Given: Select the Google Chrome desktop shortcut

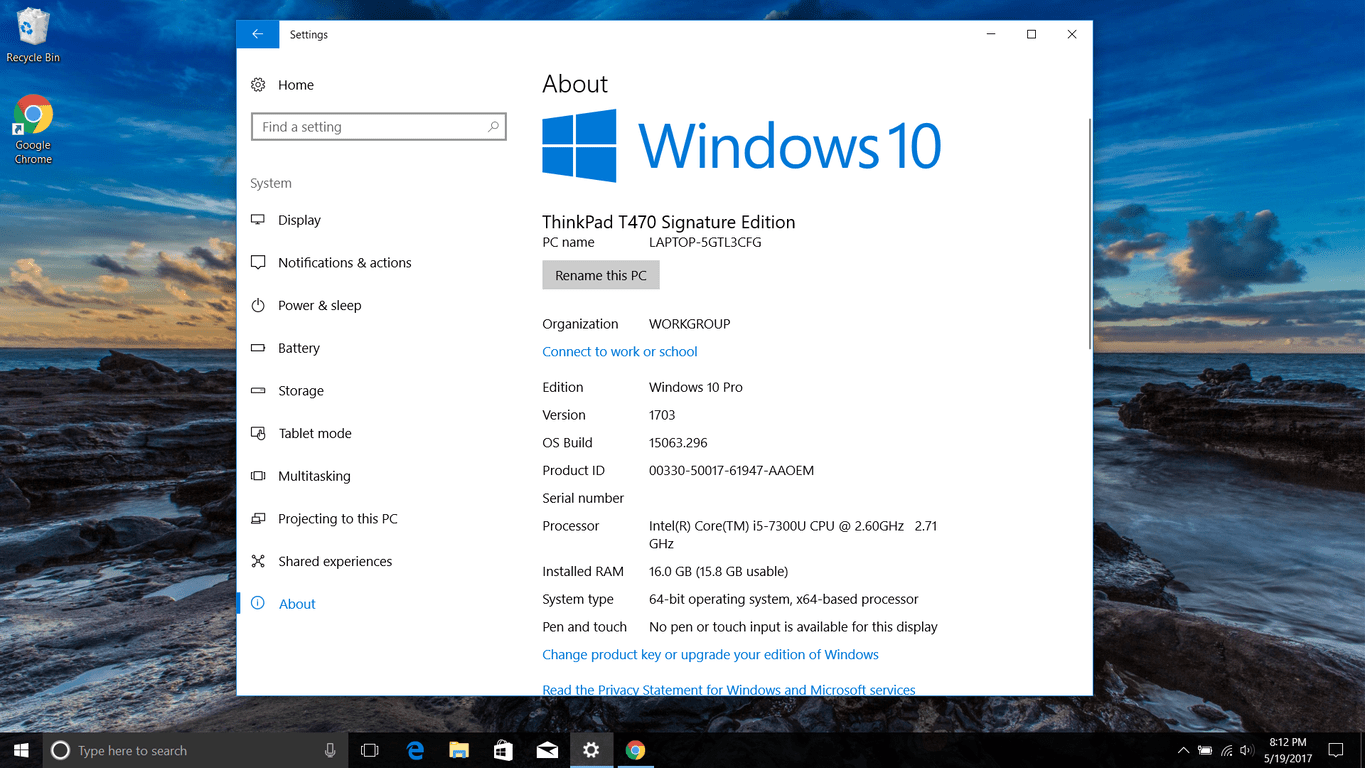Looking at the screenshot, I should click(33, 130).
